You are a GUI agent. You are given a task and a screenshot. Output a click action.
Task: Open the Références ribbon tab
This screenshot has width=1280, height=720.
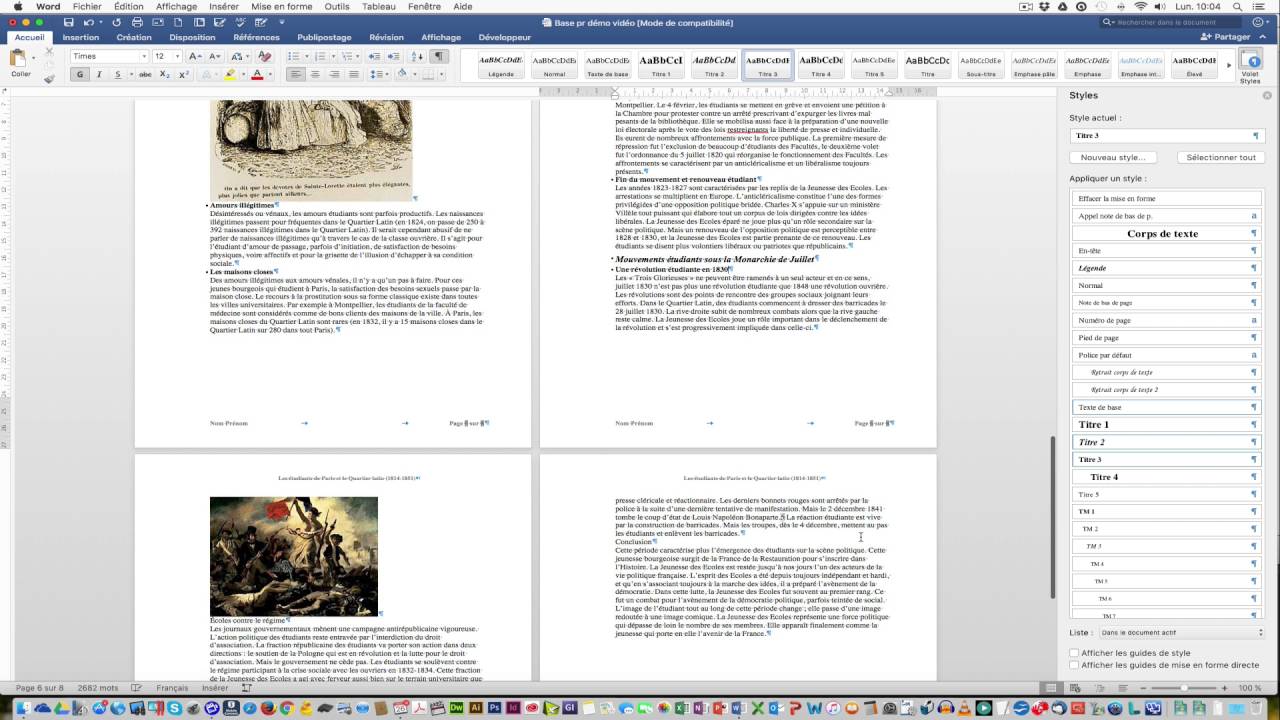[256, 37]
